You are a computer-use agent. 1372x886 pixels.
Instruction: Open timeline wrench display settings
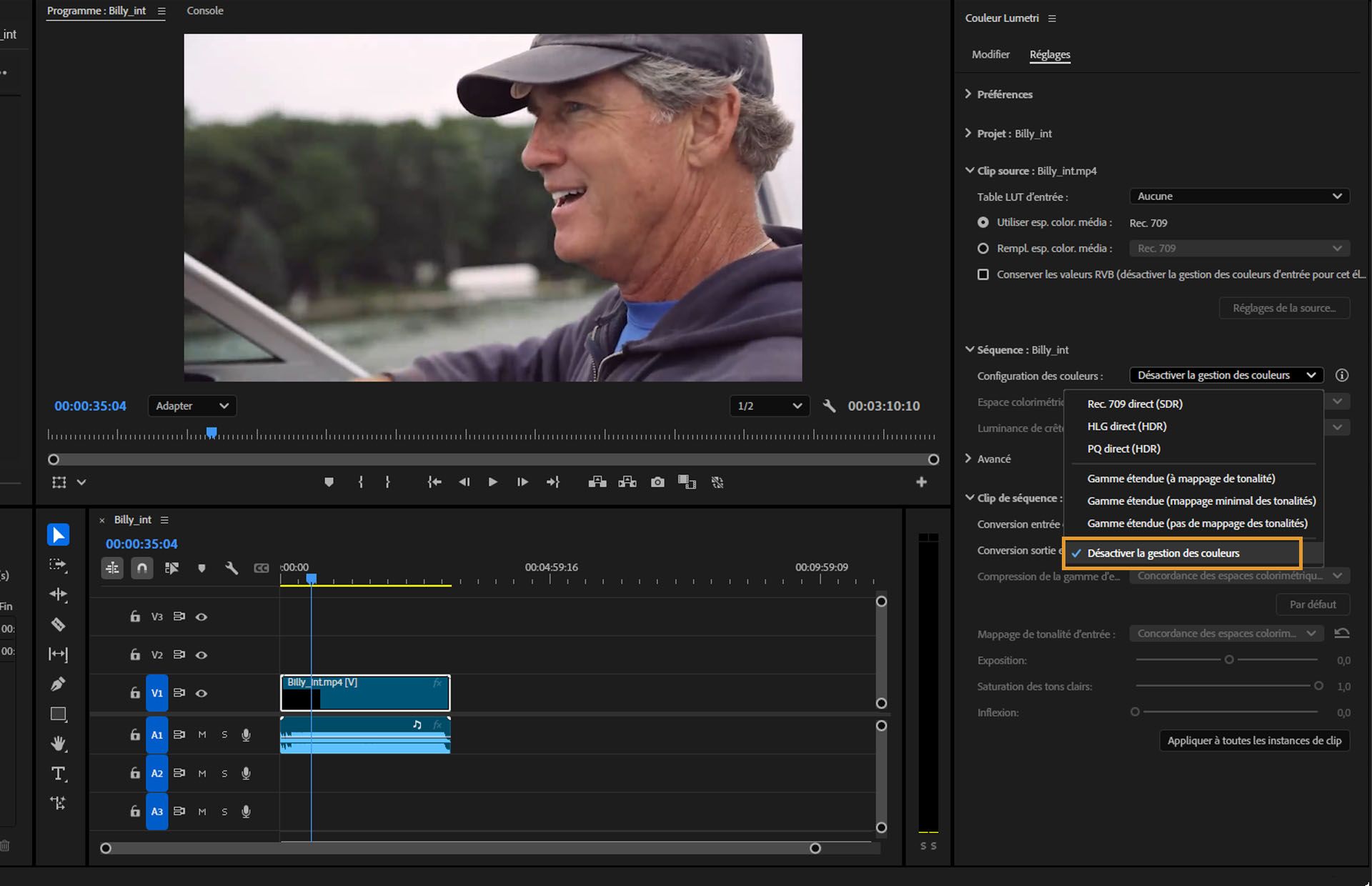pos(232,568)
